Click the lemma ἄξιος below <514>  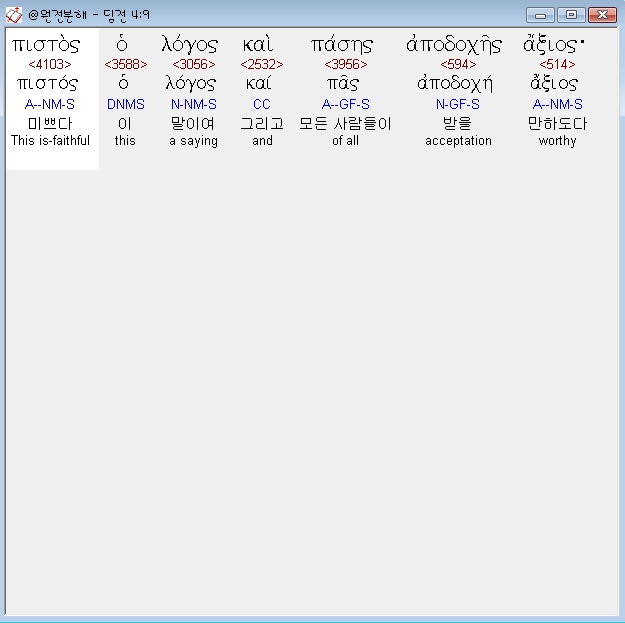pyautogui.click(x=554, y=84)
